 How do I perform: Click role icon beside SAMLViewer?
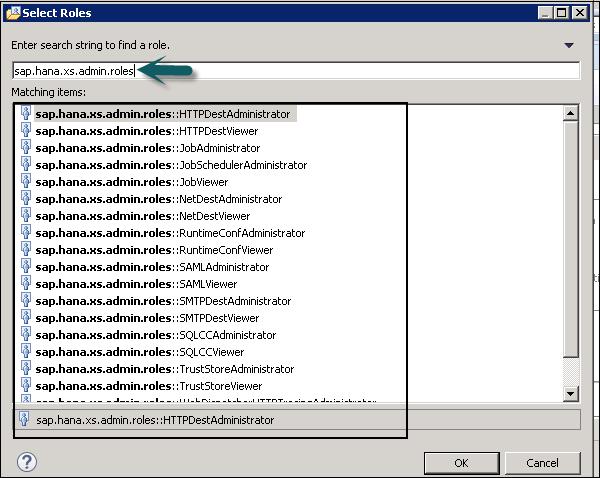pyautogui.click(x=26, y=283)
